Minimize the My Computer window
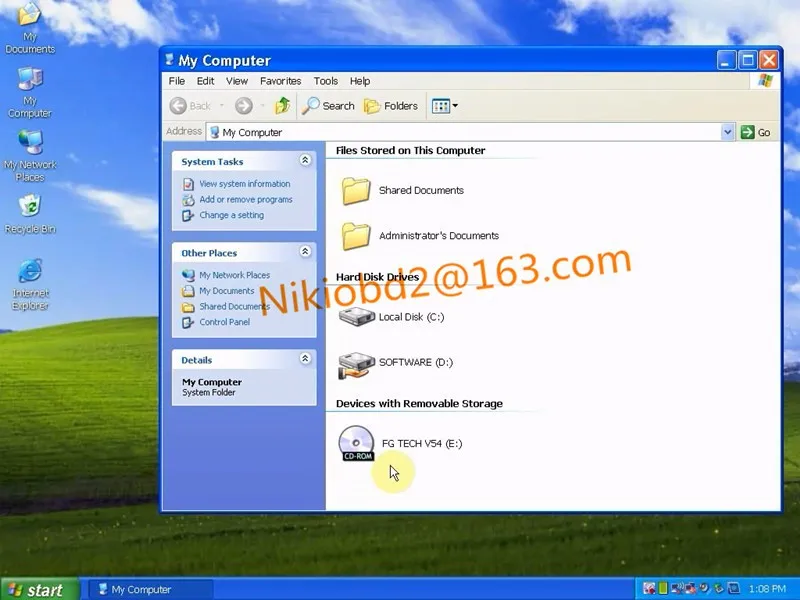800x600 pixels. (x=726, y=60)
